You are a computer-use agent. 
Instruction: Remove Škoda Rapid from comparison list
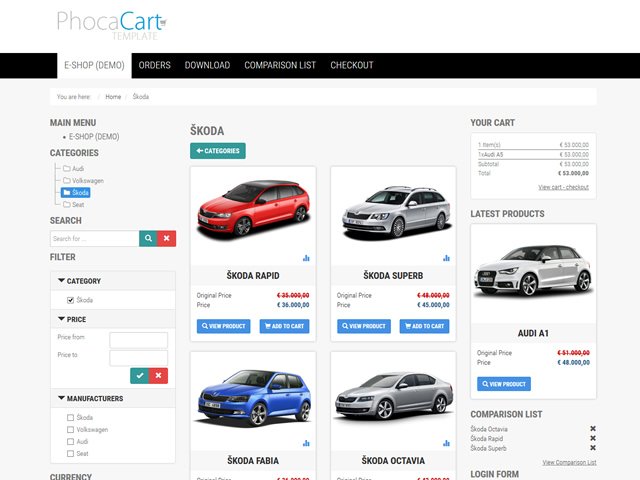coord(593,438)
